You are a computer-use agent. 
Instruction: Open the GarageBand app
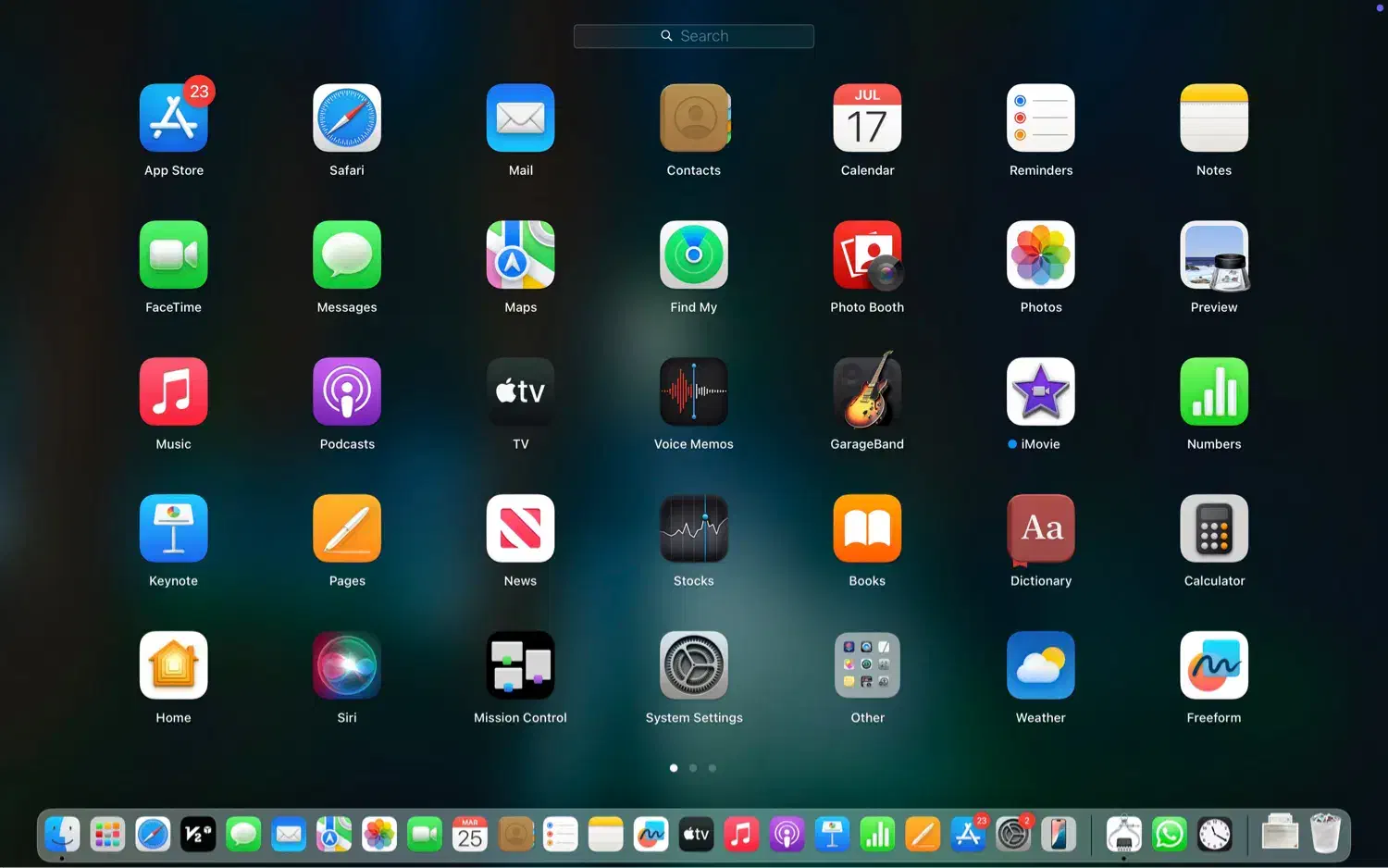pos(867,392)
